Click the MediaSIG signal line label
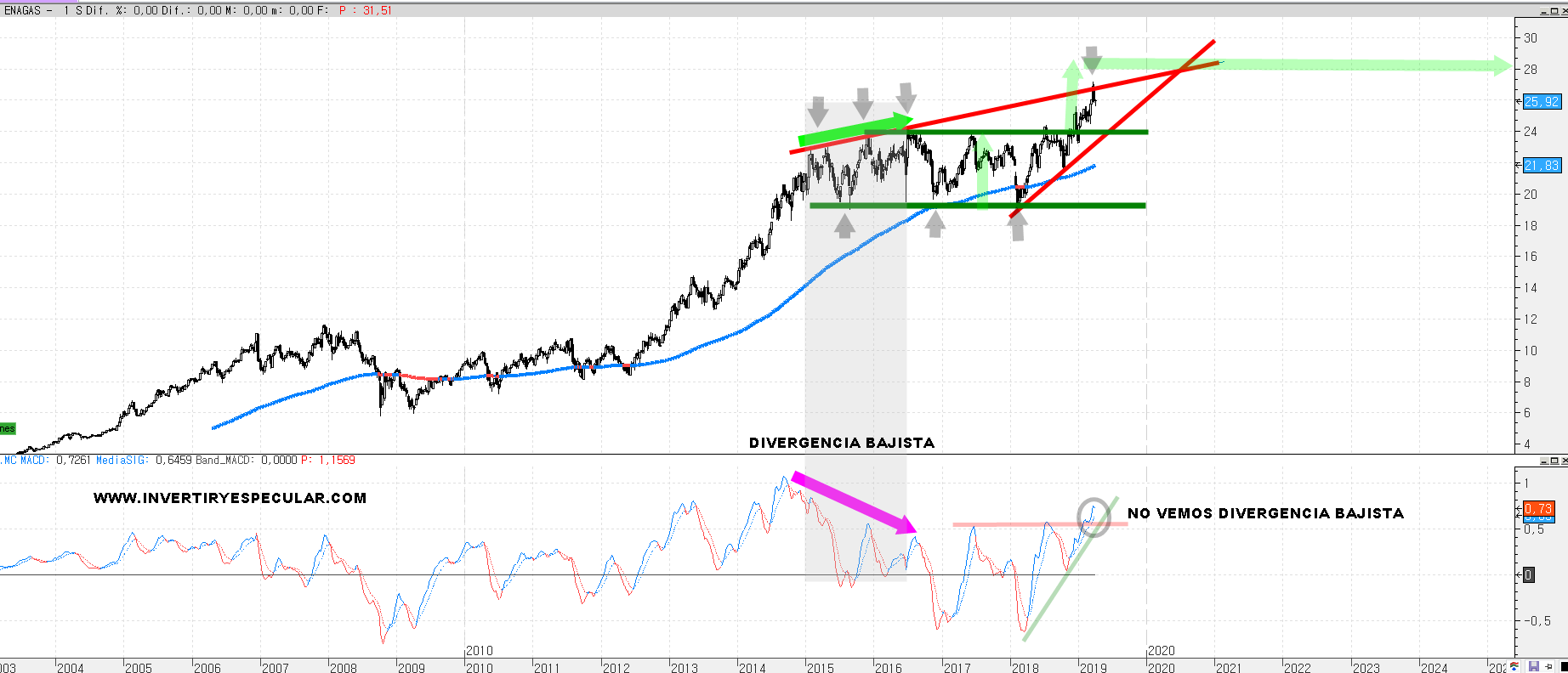The width and height of the screenshot is (1568, 673). [x=122, y=460]
